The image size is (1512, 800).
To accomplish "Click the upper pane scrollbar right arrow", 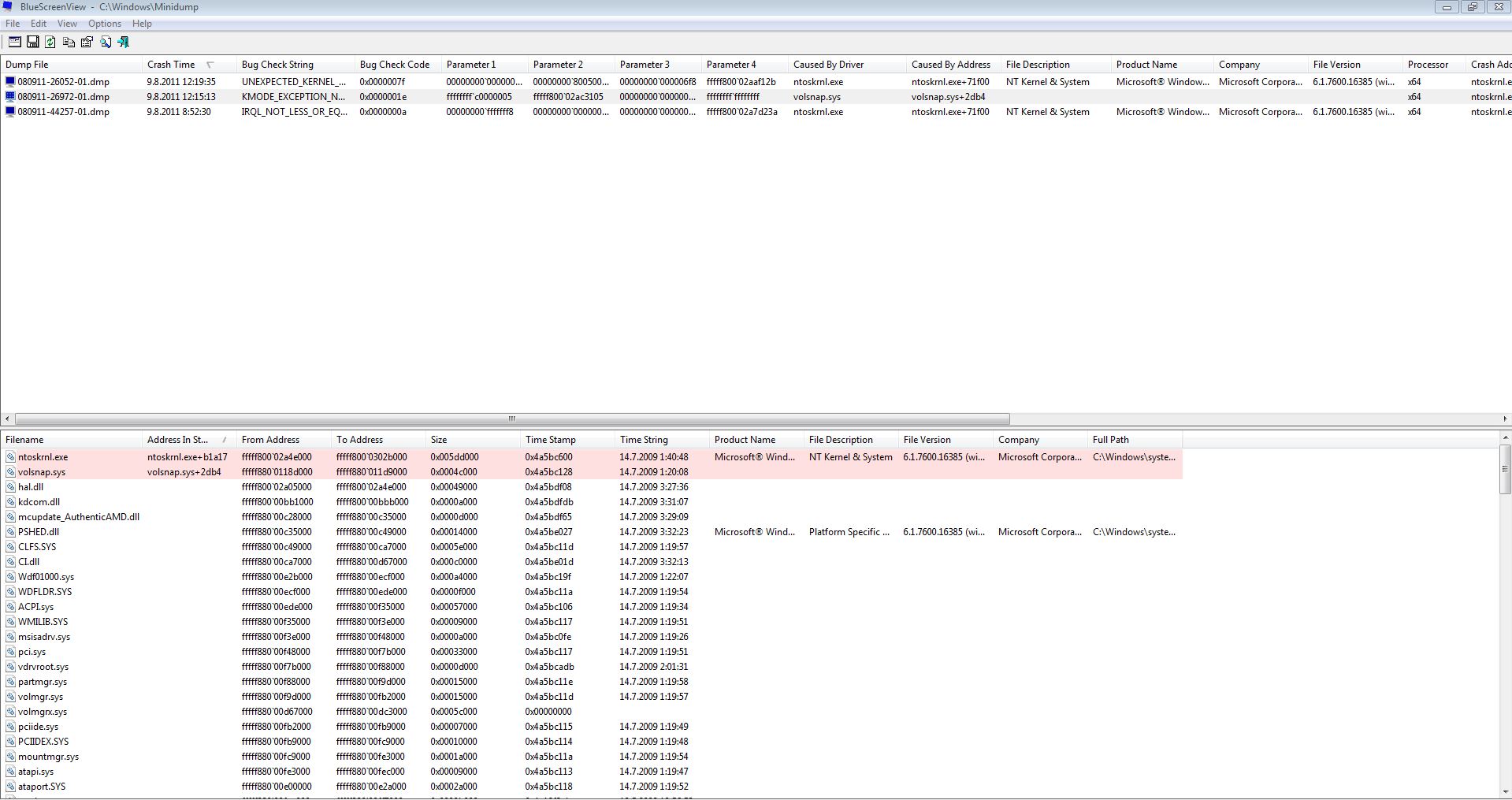I will pyautogui.click(x=1504, y=419).
